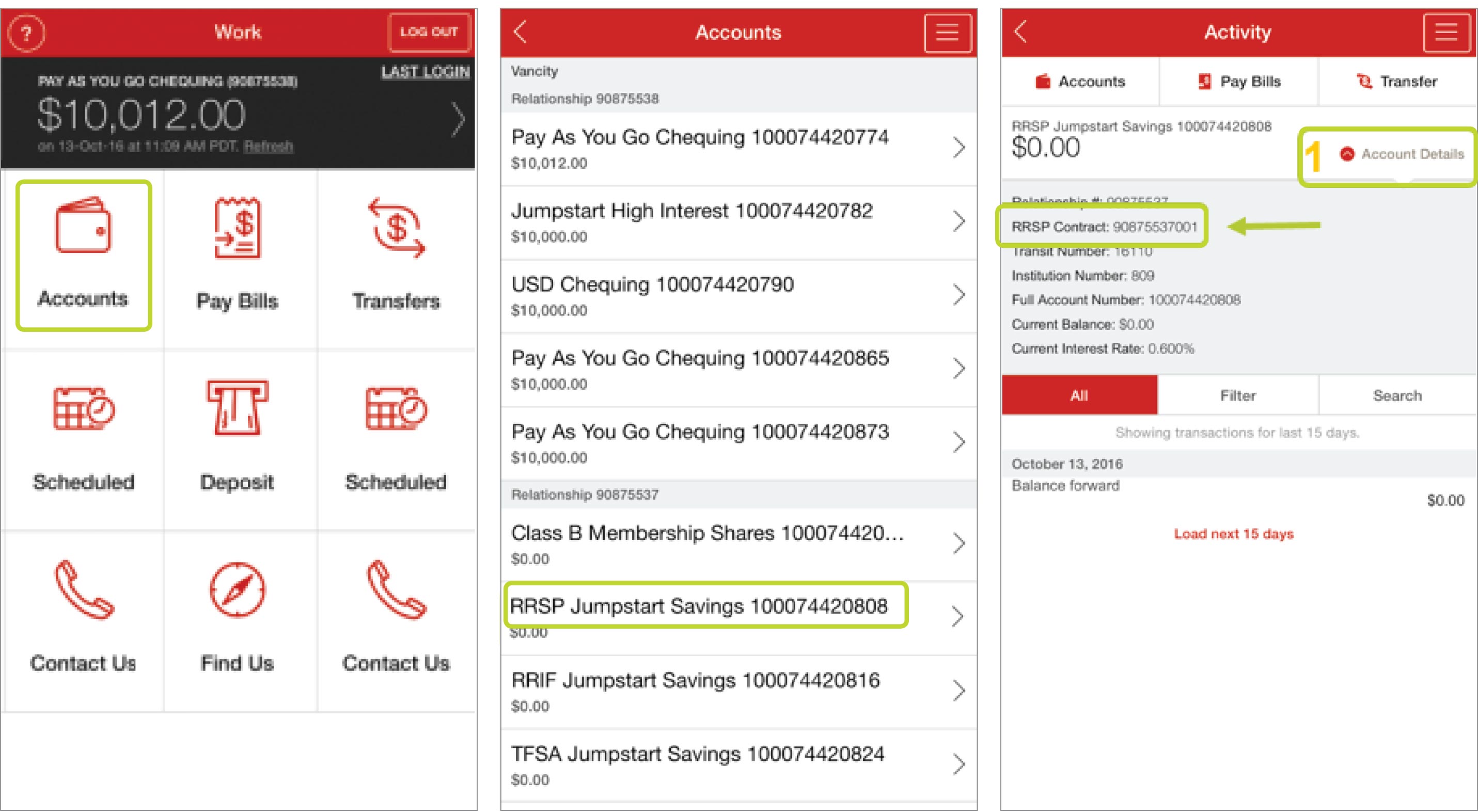Screen dimensions: 1478x812
Task: Open hamburger menu on Activity screen
Action: tap(1446, 33)
